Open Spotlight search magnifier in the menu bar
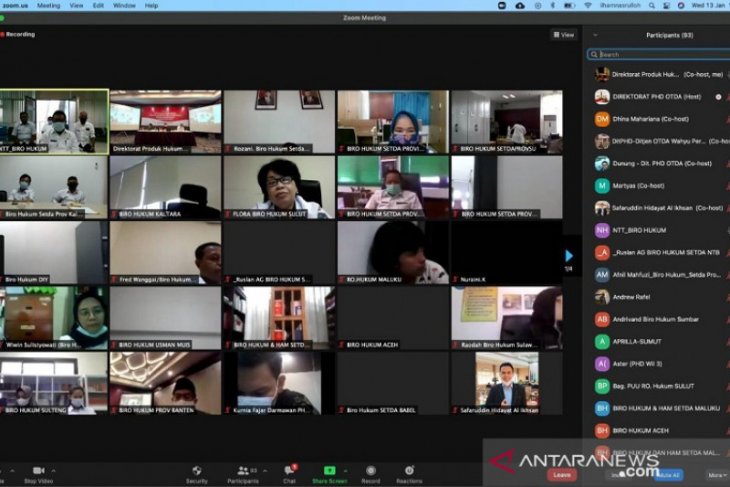The width and height of the screenshot is (730, 487). pyautogui.click(x=652, y=6)
